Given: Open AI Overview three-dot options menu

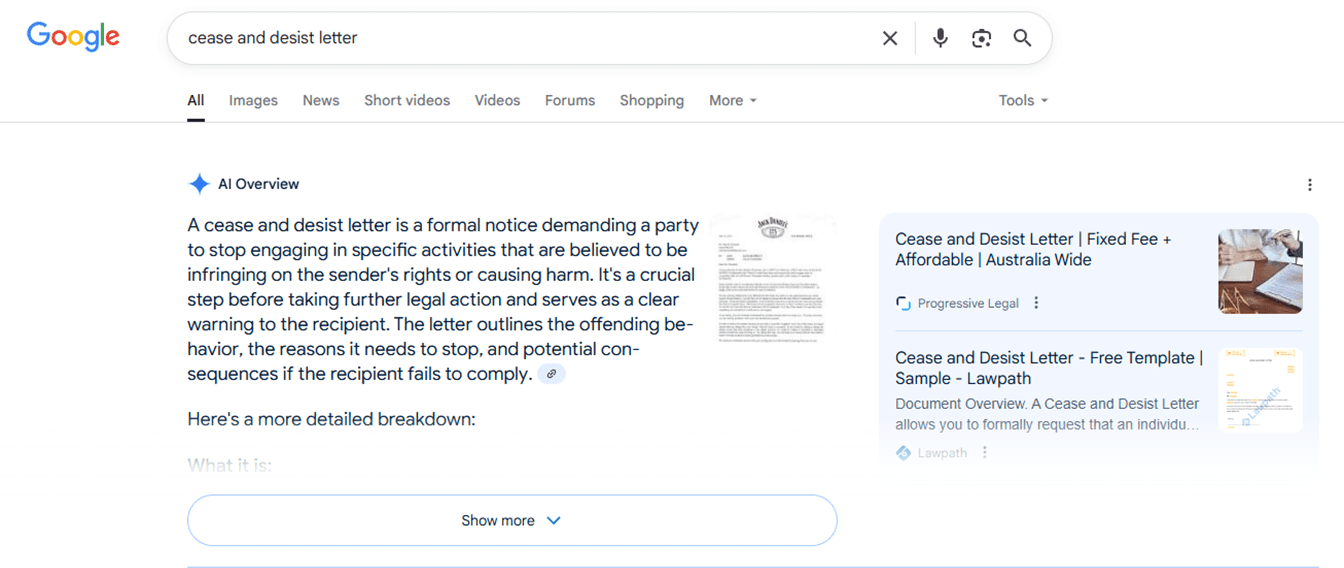Looking at the screenshot, I should 1310,185.
